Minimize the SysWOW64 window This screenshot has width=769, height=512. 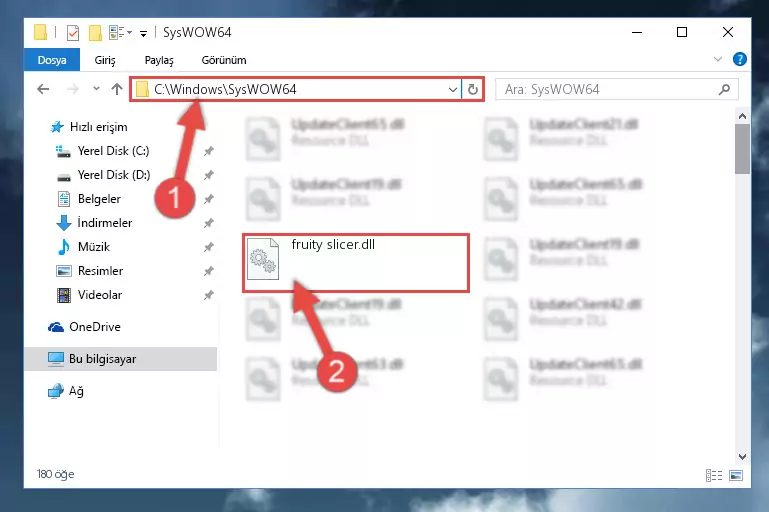[x=637, y=32]
